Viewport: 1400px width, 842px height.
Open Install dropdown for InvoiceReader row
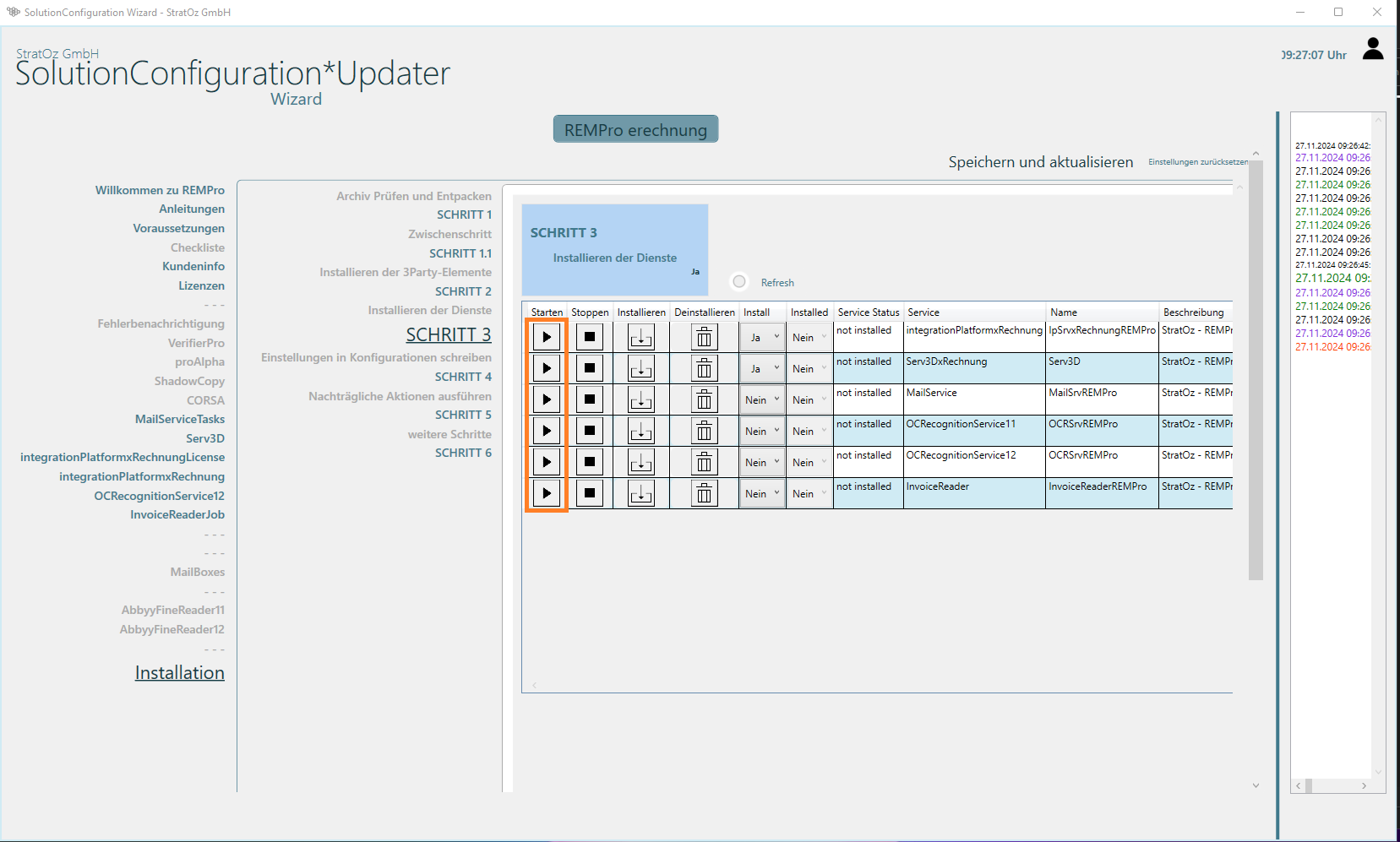[x=762, y=493]
